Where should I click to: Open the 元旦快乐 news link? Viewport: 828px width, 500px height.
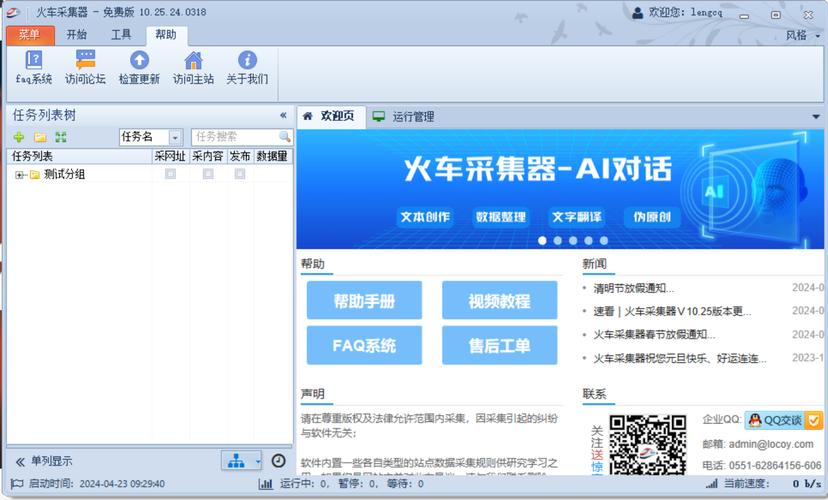click(680, 359)
